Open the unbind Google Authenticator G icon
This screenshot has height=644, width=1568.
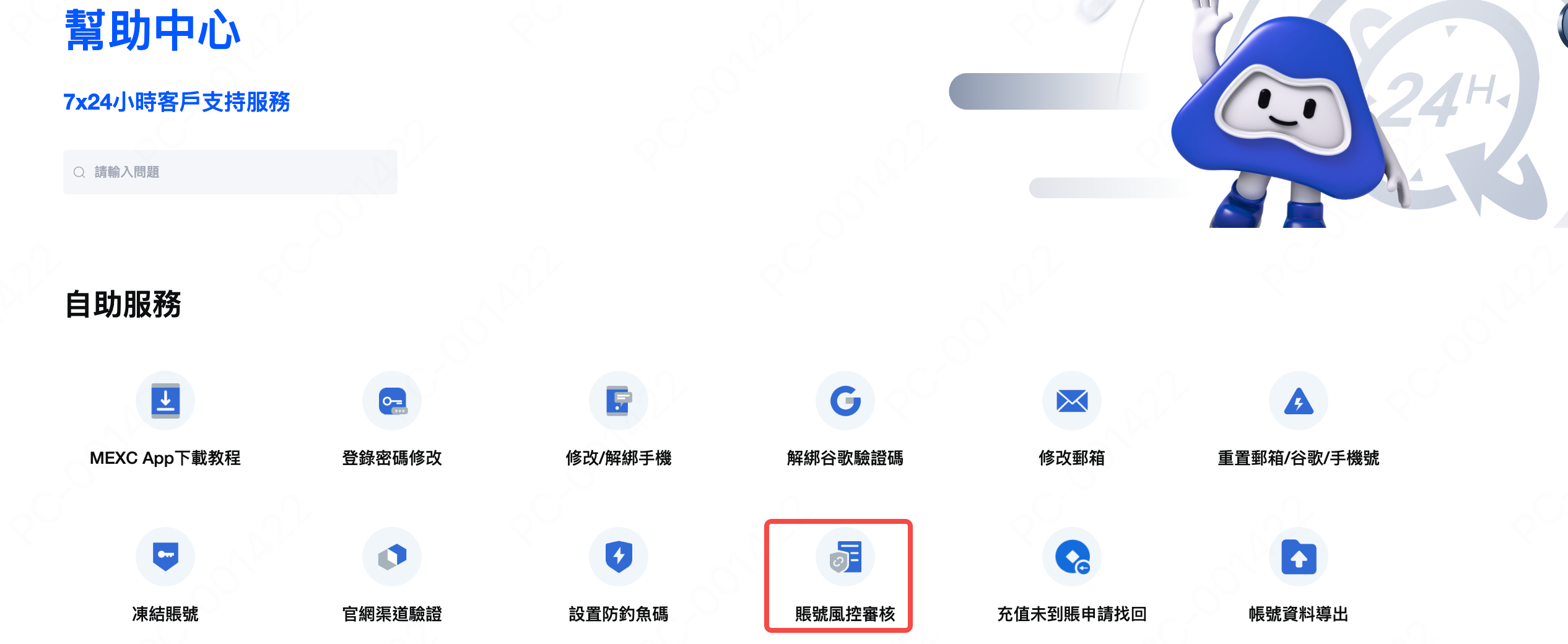point(845,401)
